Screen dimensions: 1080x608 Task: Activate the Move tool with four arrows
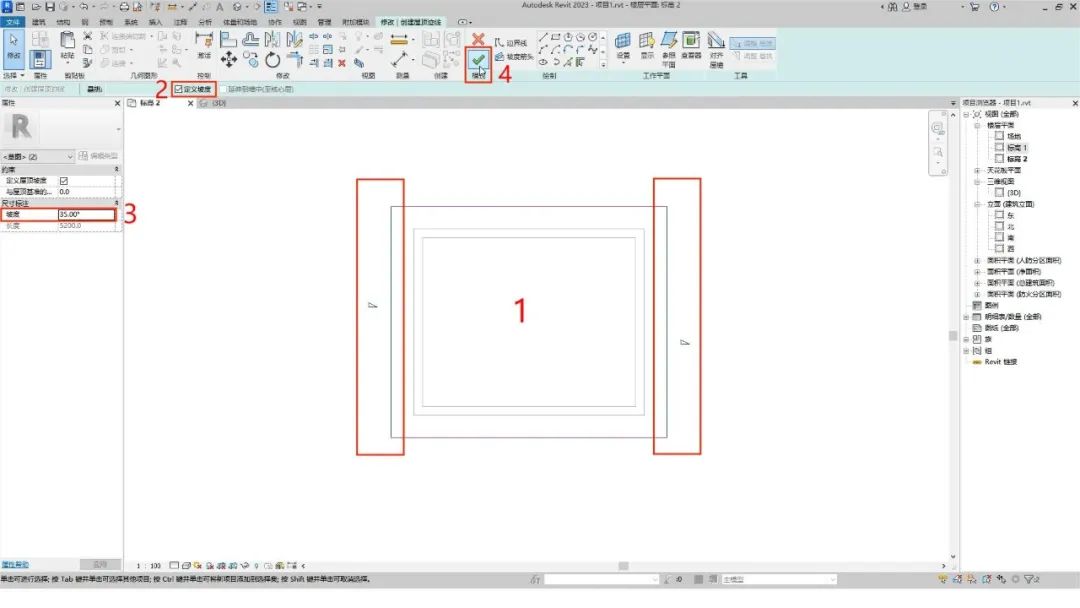click(x=229, y=60)
